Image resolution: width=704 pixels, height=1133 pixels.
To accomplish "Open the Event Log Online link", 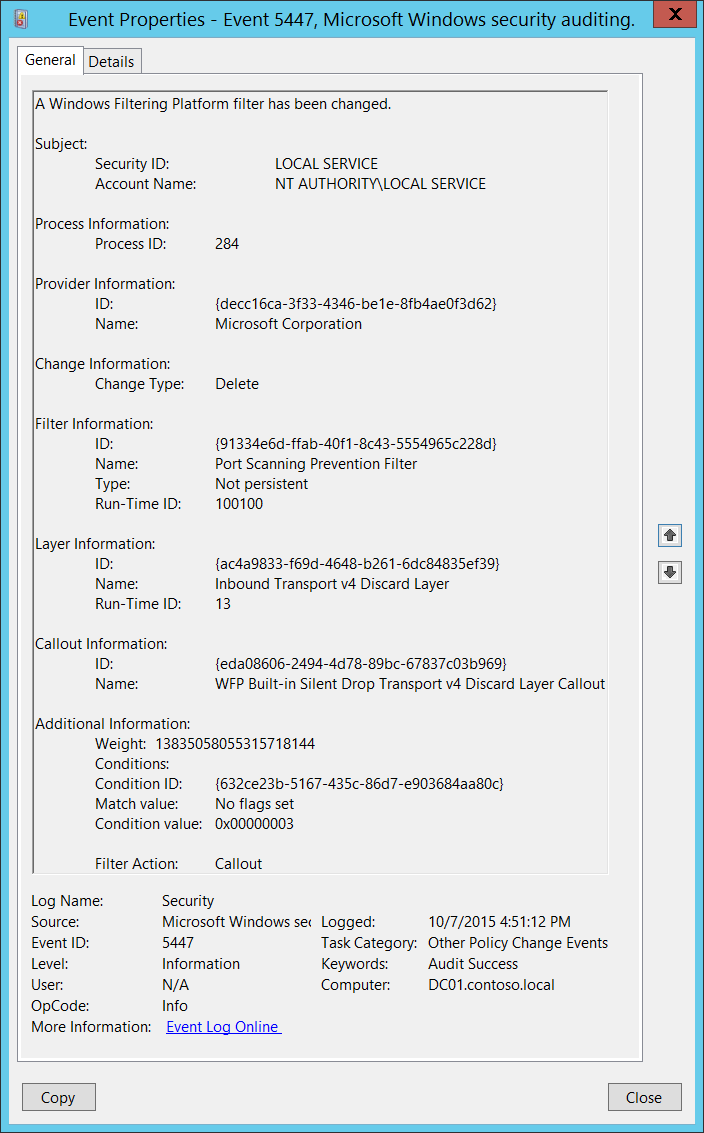I will [x=223, y=1027].
